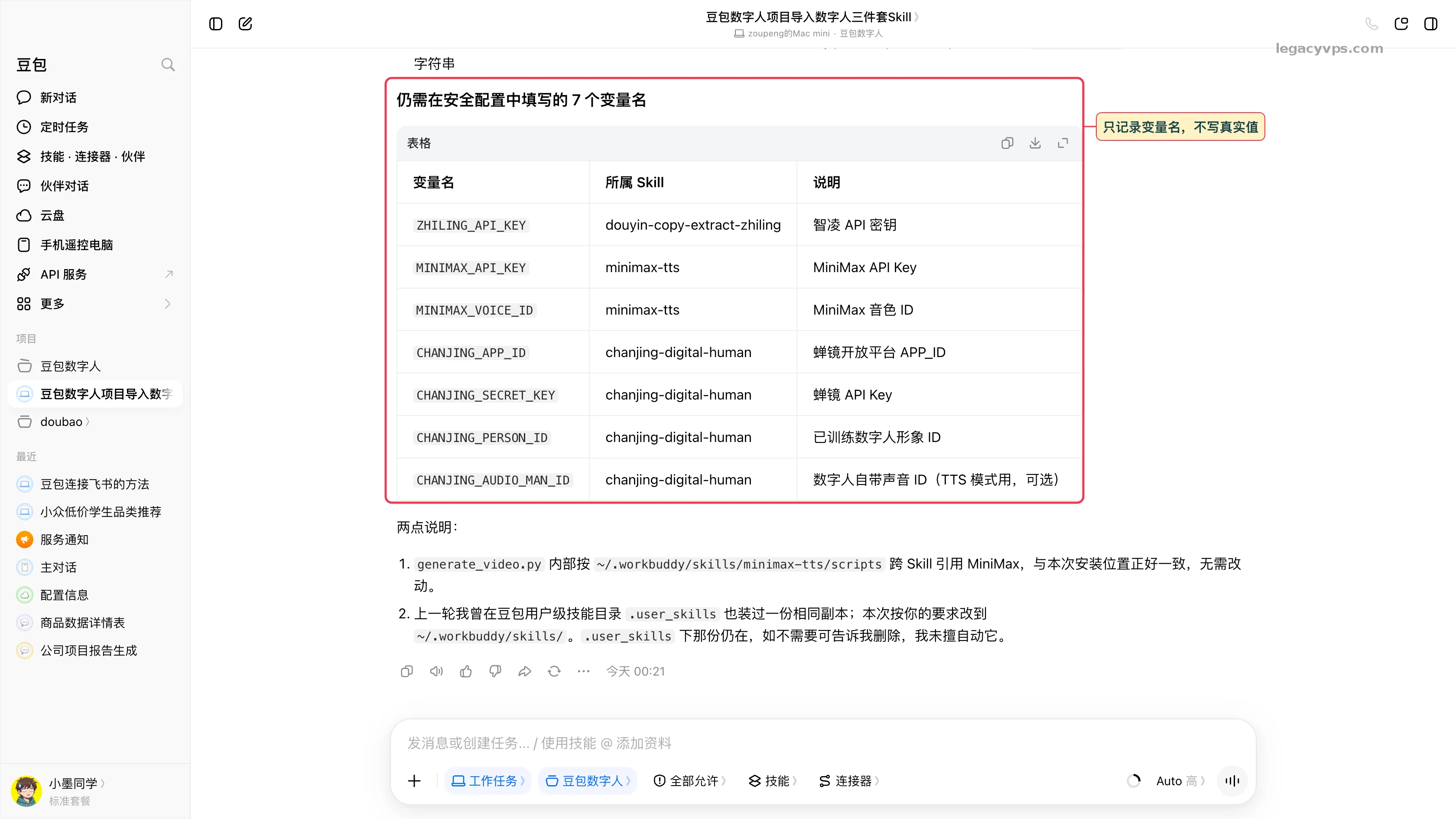Open 商品数据详情表 in recent list

(x=95, y=622)
